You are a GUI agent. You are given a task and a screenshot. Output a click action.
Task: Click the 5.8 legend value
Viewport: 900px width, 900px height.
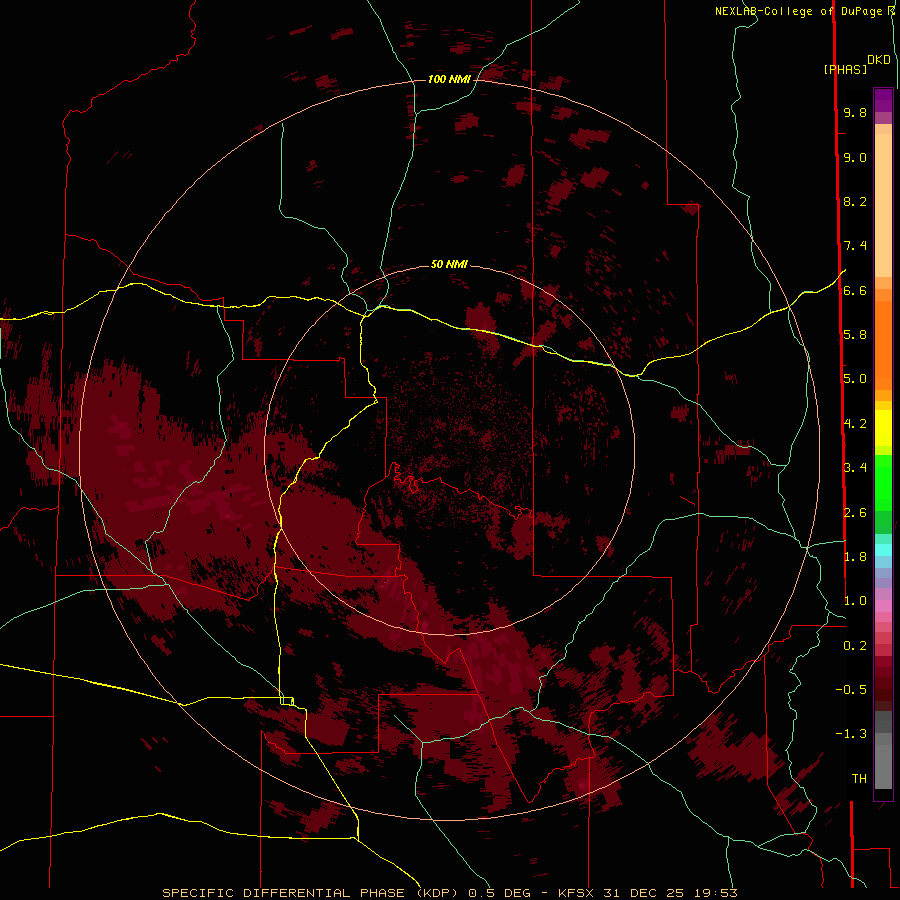[x=855, y=334]
